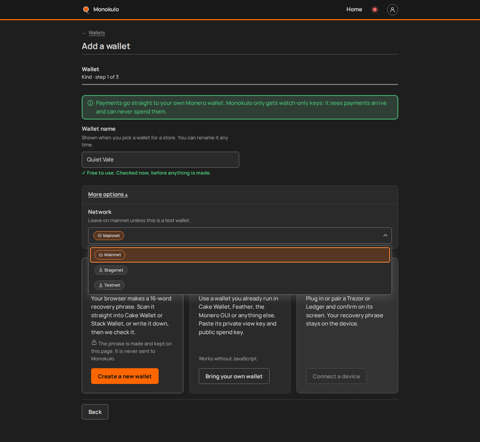The image size is (480, 442).
Task: Follow the Wallets breadcrumb link
Action: point(97,33)
